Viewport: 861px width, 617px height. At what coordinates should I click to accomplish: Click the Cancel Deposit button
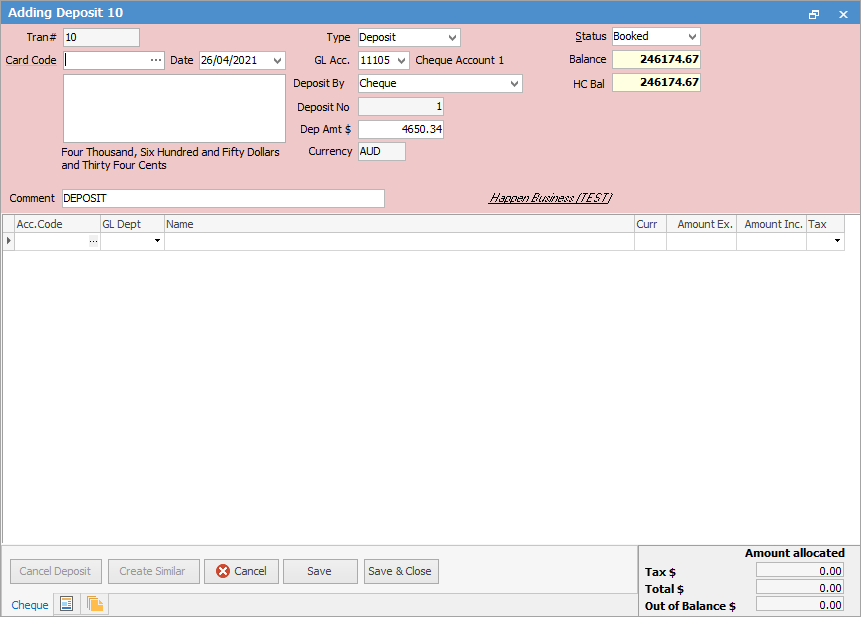(x=55, y=571)
